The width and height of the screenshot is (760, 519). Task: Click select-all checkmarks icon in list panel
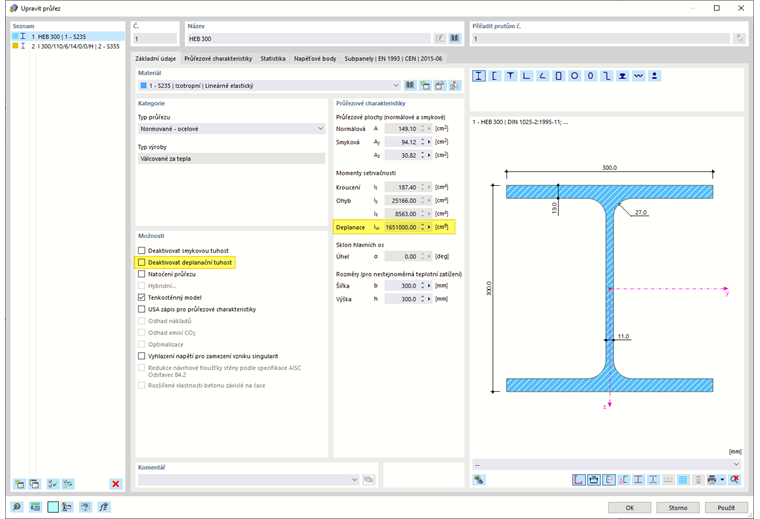(x=52, y=484)
